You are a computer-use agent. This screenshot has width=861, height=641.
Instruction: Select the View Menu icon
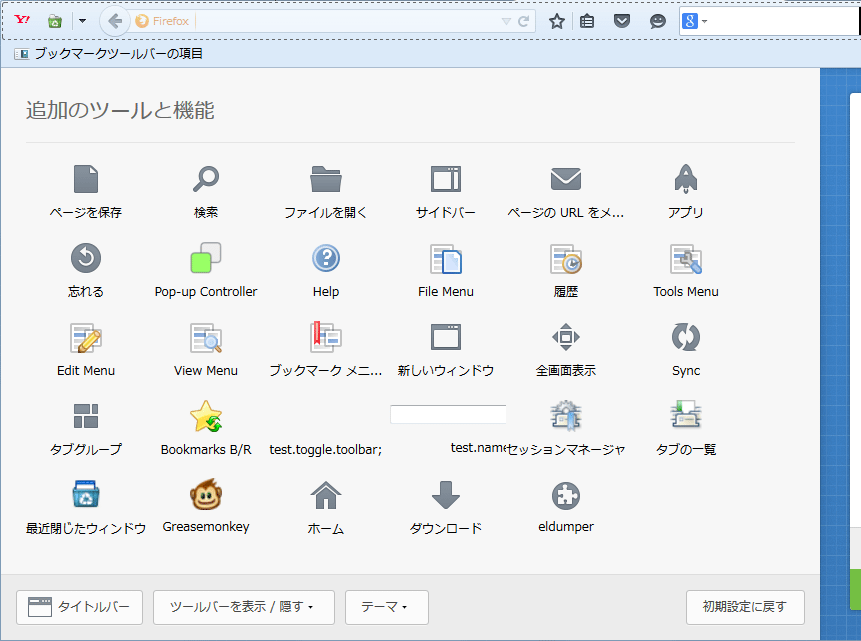(206, 338)
